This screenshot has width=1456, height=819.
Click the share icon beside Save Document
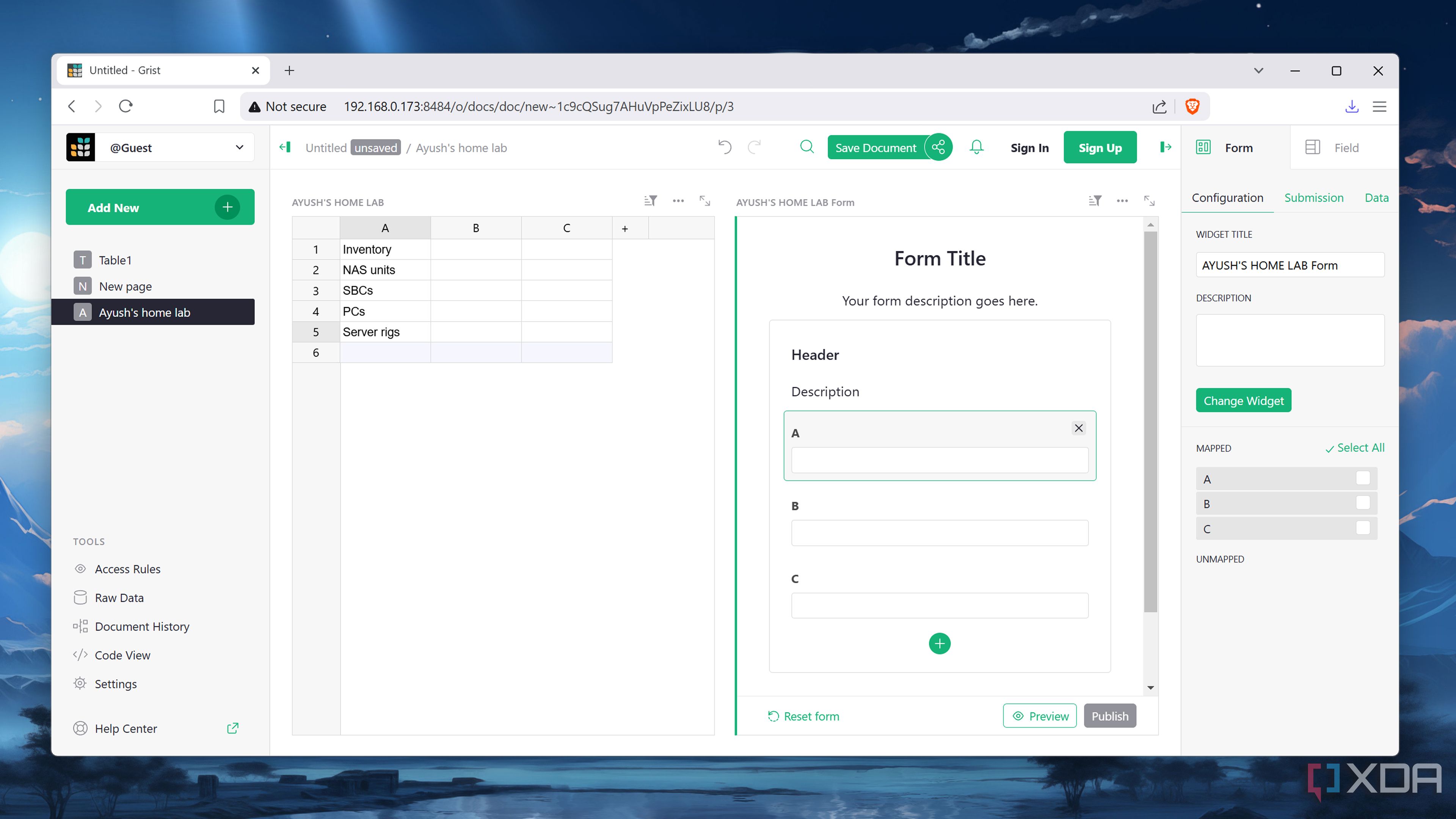938,147
